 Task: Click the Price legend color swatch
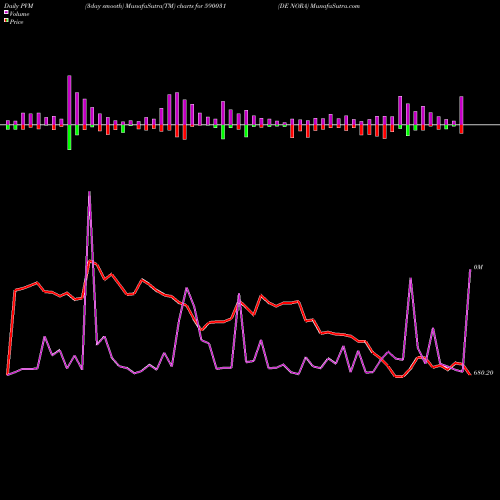tap(6, 21)
